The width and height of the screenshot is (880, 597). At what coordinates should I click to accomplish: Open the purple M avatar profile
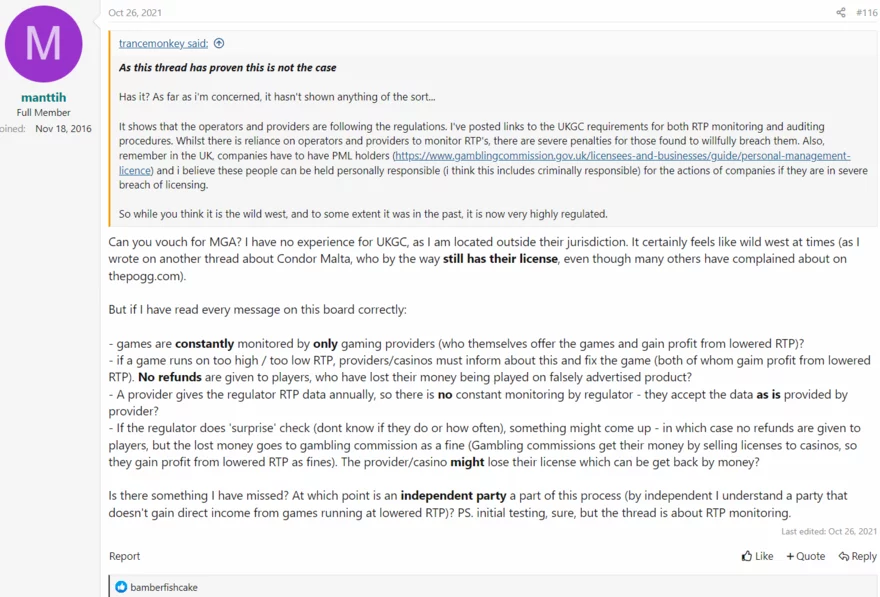point(43,44)
